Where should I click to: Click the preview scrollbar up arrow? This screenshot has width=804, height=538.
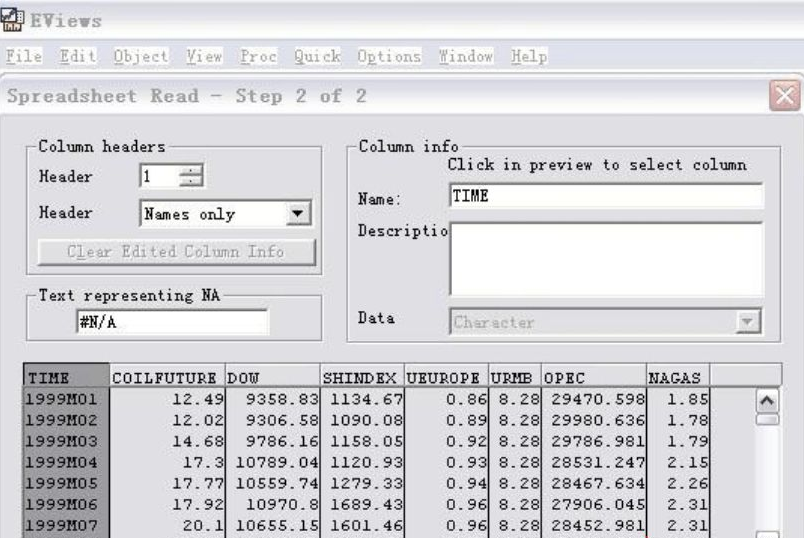pyautogui.click(x=768, y=400)
